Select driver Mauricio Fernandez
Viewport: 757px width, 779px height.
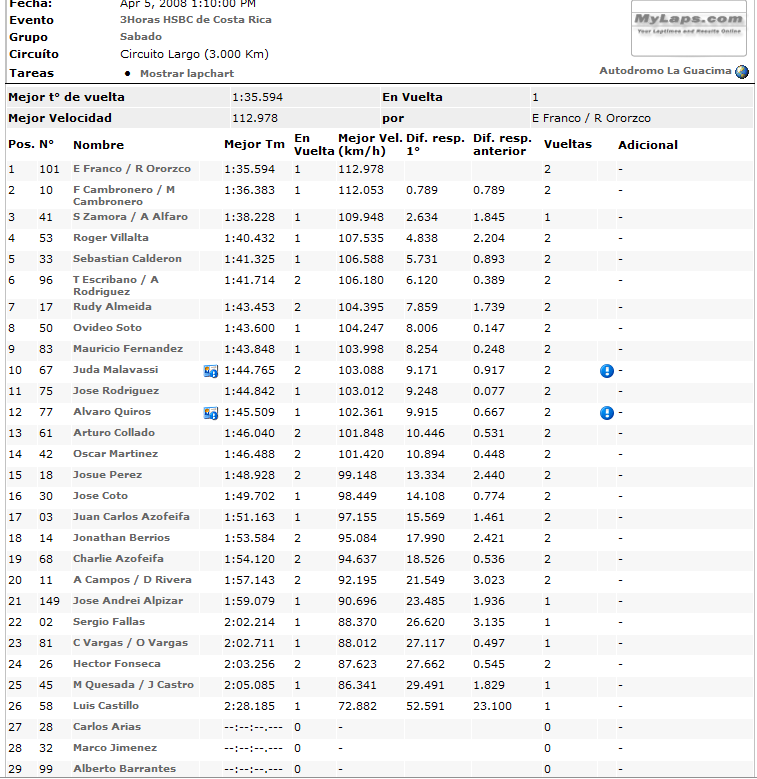point(127,349)
